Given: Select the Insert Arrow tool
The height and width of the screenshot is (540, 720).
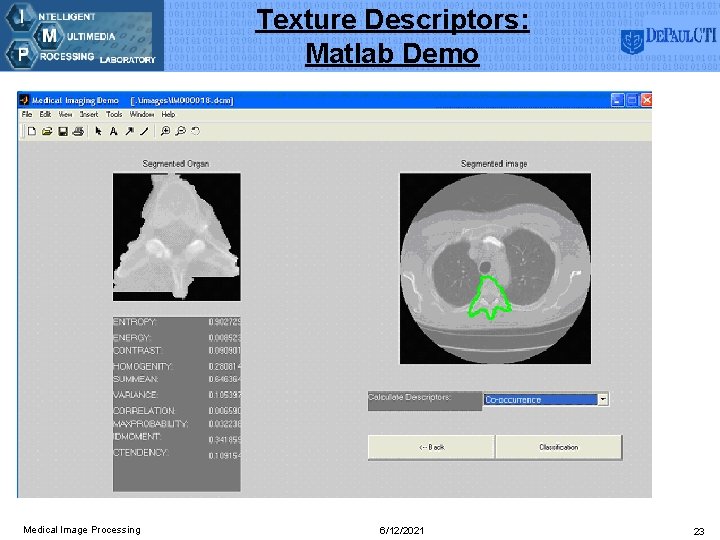Looking at the screenshot, I should point(129,131).
